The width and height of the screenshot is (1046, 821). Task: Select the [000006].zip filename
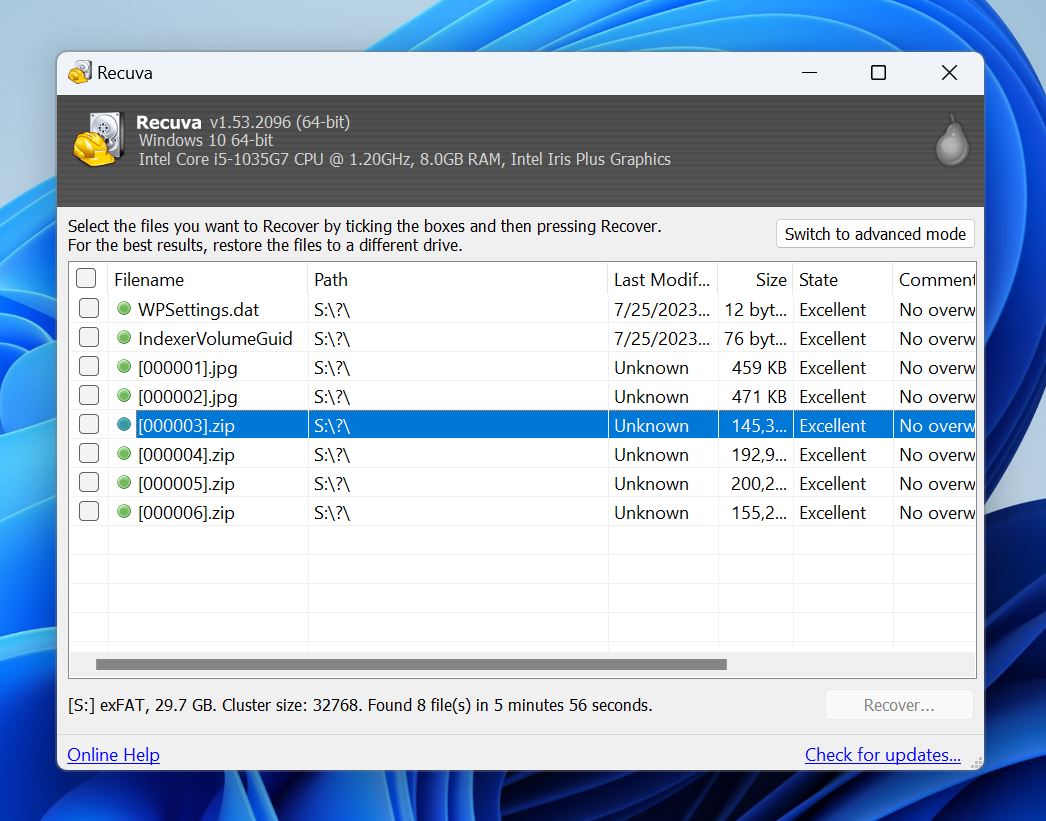(186, 513)
